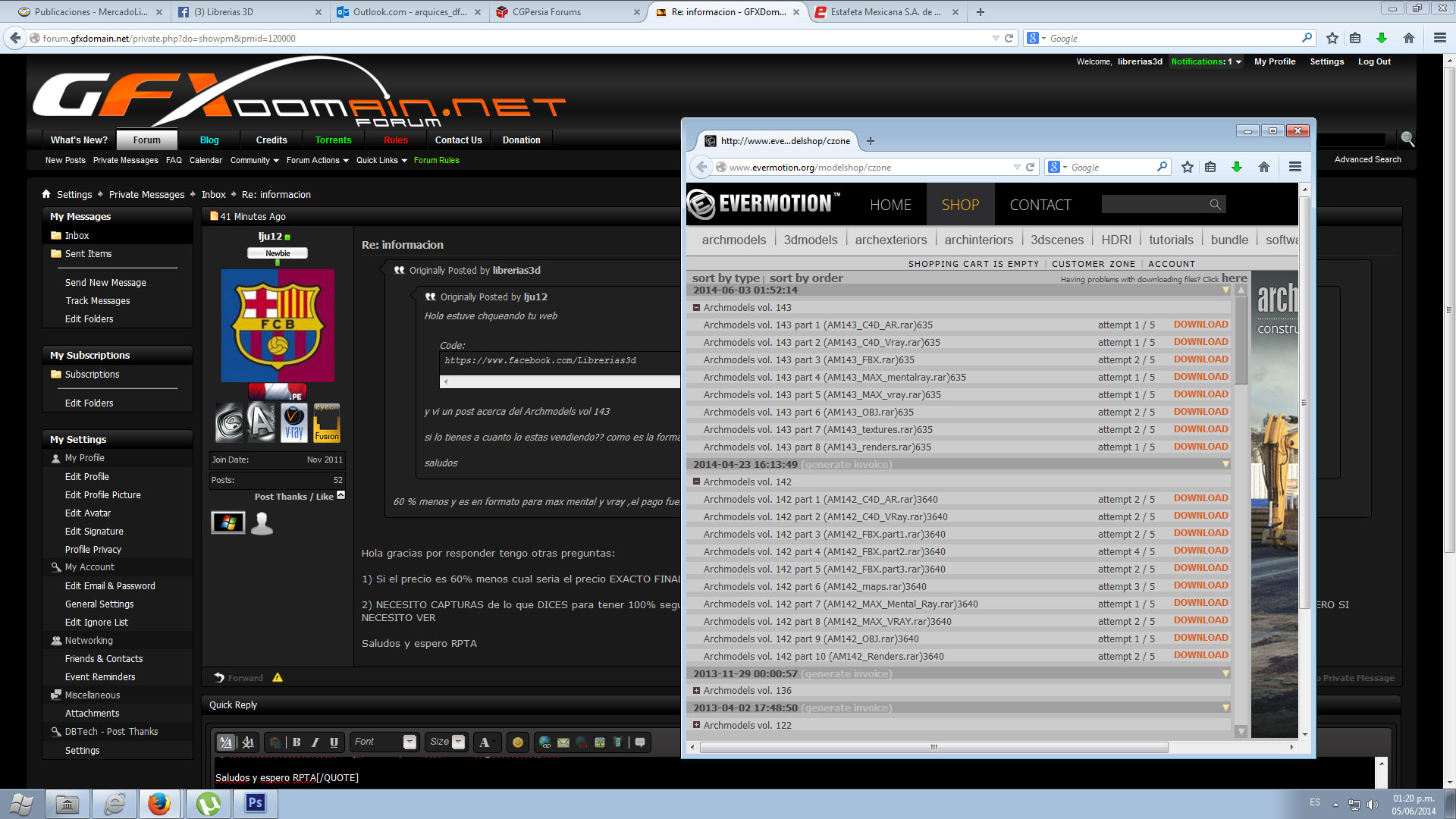This screenshot has height=819, width=1456.
Task: Apply Italic in Quick Reply toolbar
Action: point(315,742)
